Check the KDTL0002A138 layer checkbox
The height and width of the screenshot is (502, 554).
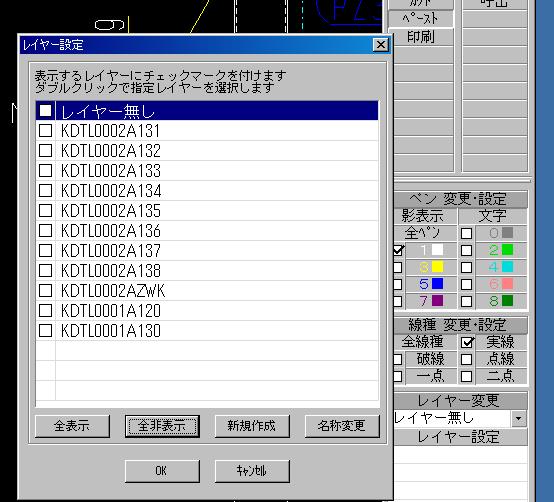pos(45,271)
